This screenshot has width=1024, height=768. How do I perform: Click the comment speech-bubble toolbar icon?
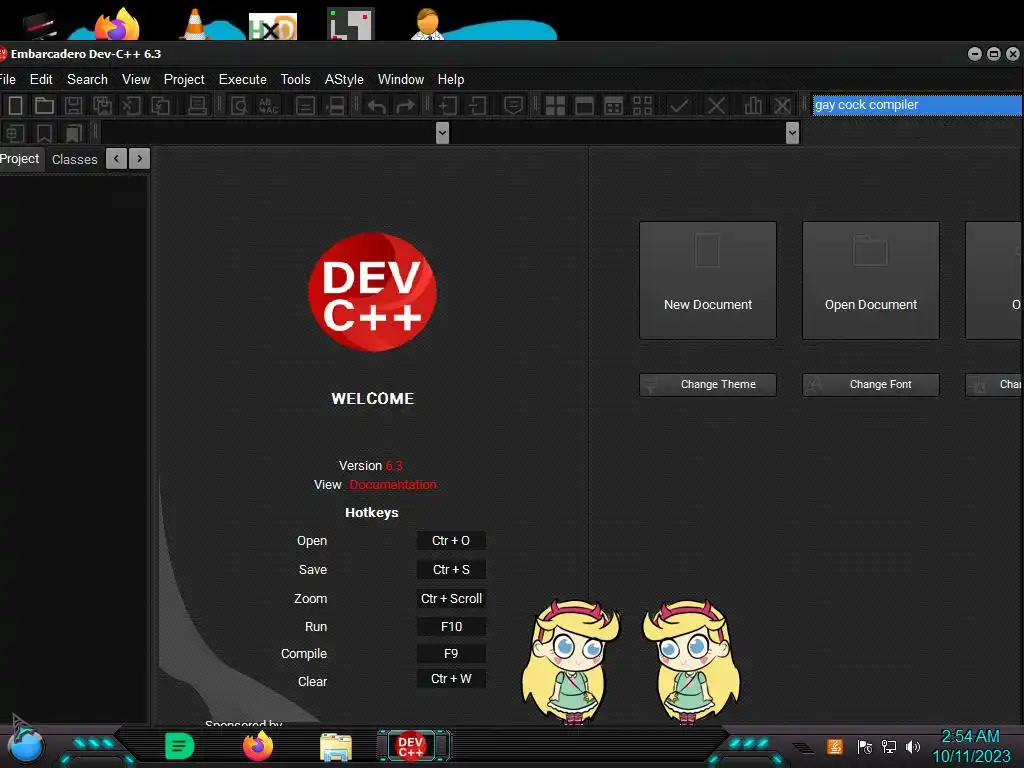click(513, 105)
